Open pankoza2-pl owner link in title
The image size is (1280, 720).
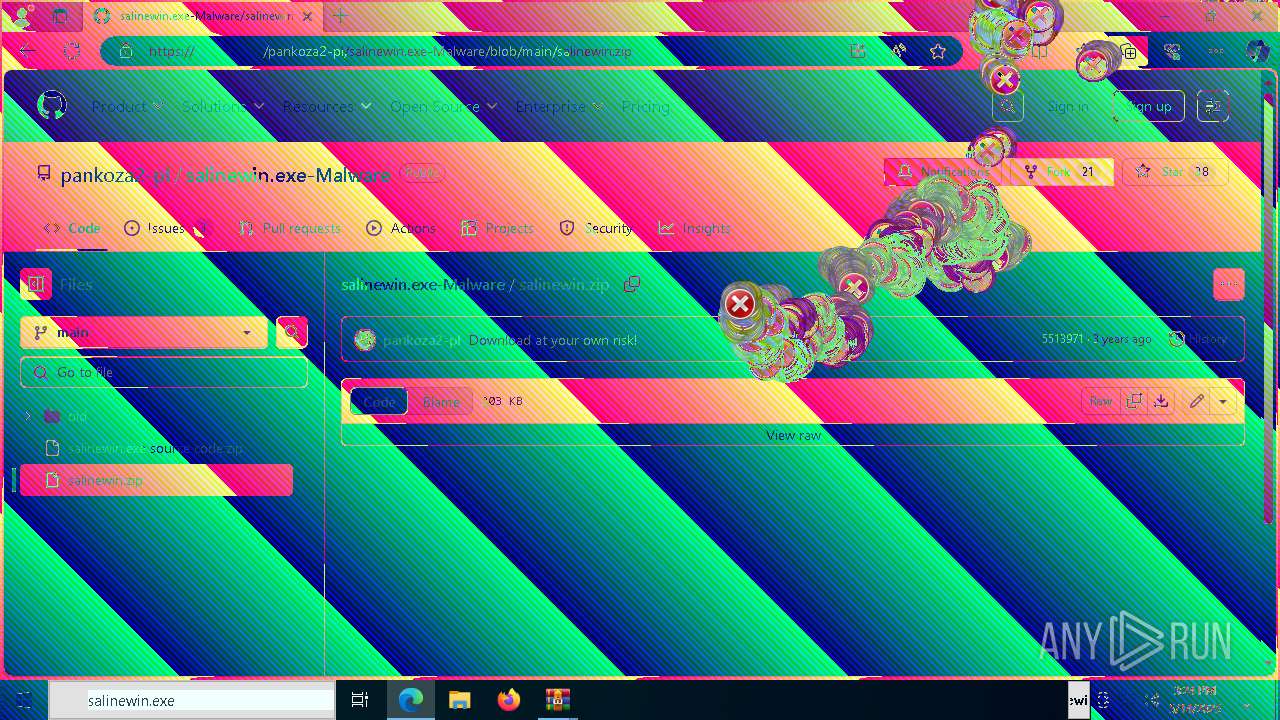click(x=116, y=175)
